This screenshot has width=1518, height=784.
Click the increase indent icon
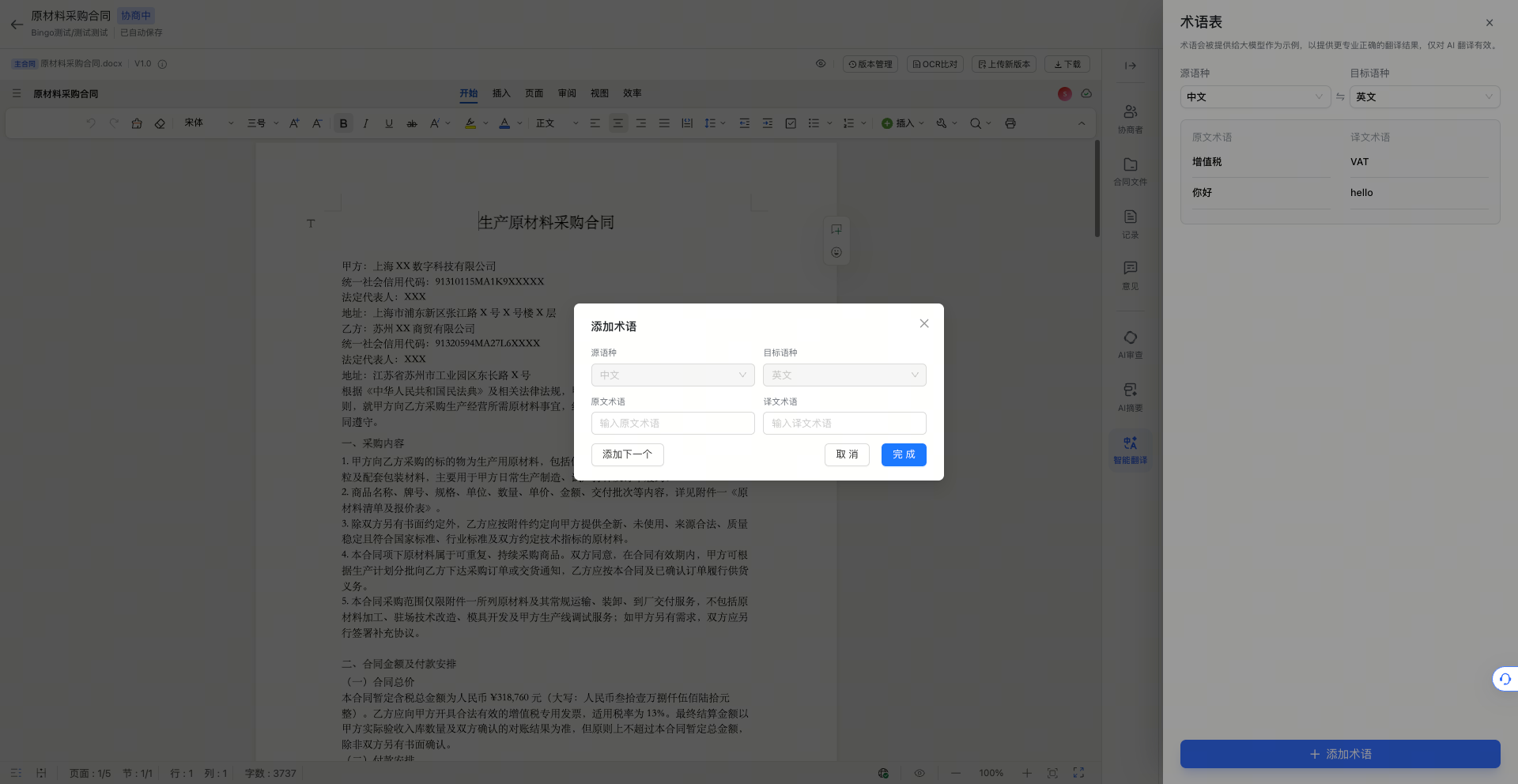tap(768, 123)
